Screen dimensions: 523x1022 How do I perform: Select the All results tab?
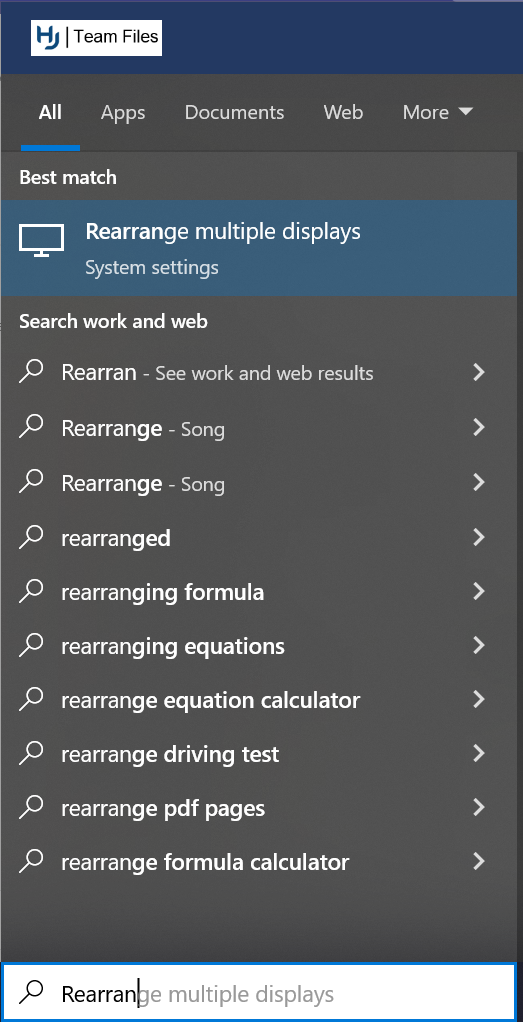(50, 112)
